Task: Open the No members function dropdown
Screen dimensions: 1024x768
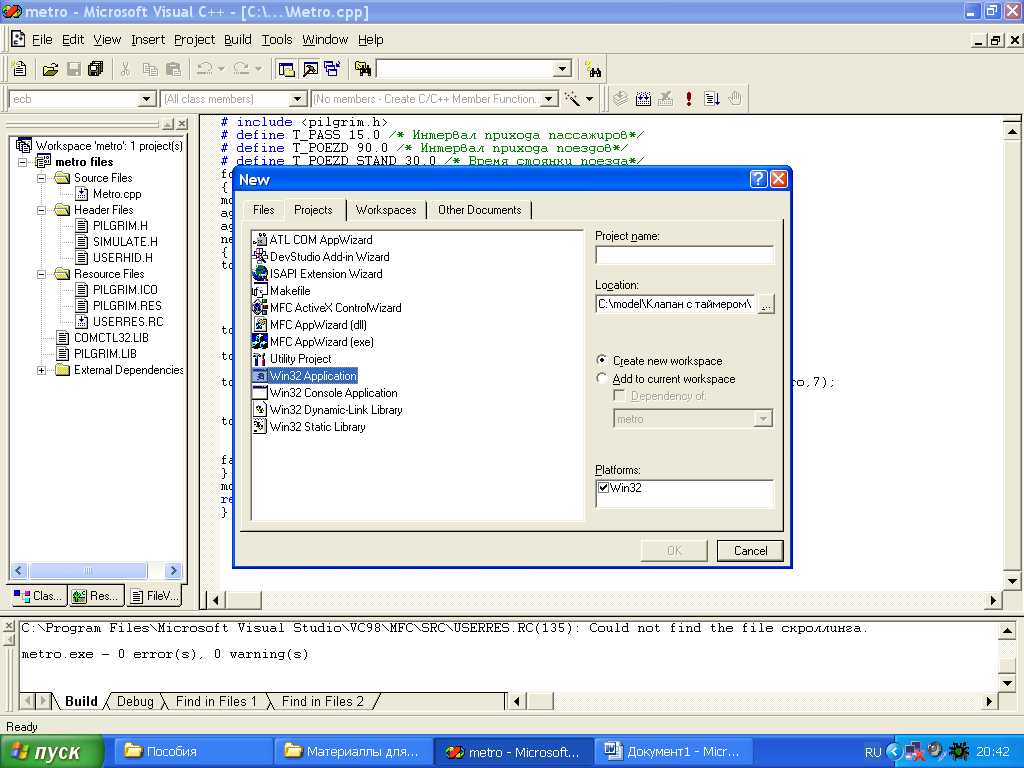Action: pyautogui.click(x=549, y=99)
